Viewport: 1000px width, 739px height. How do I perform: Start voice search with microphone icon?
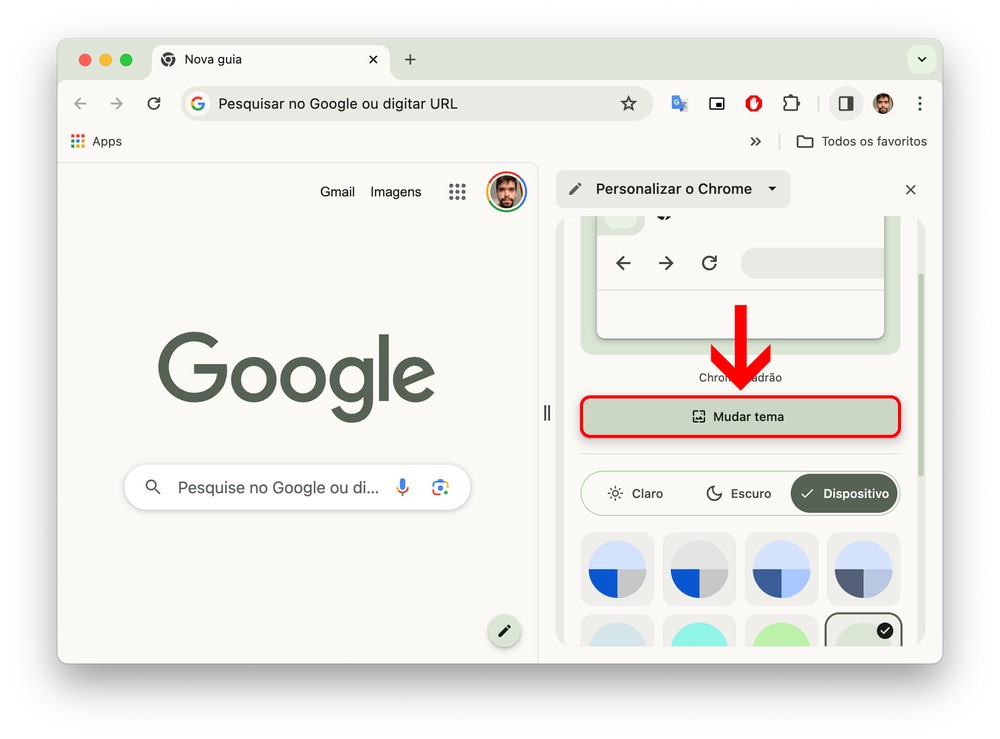click(x=402, y=487)
